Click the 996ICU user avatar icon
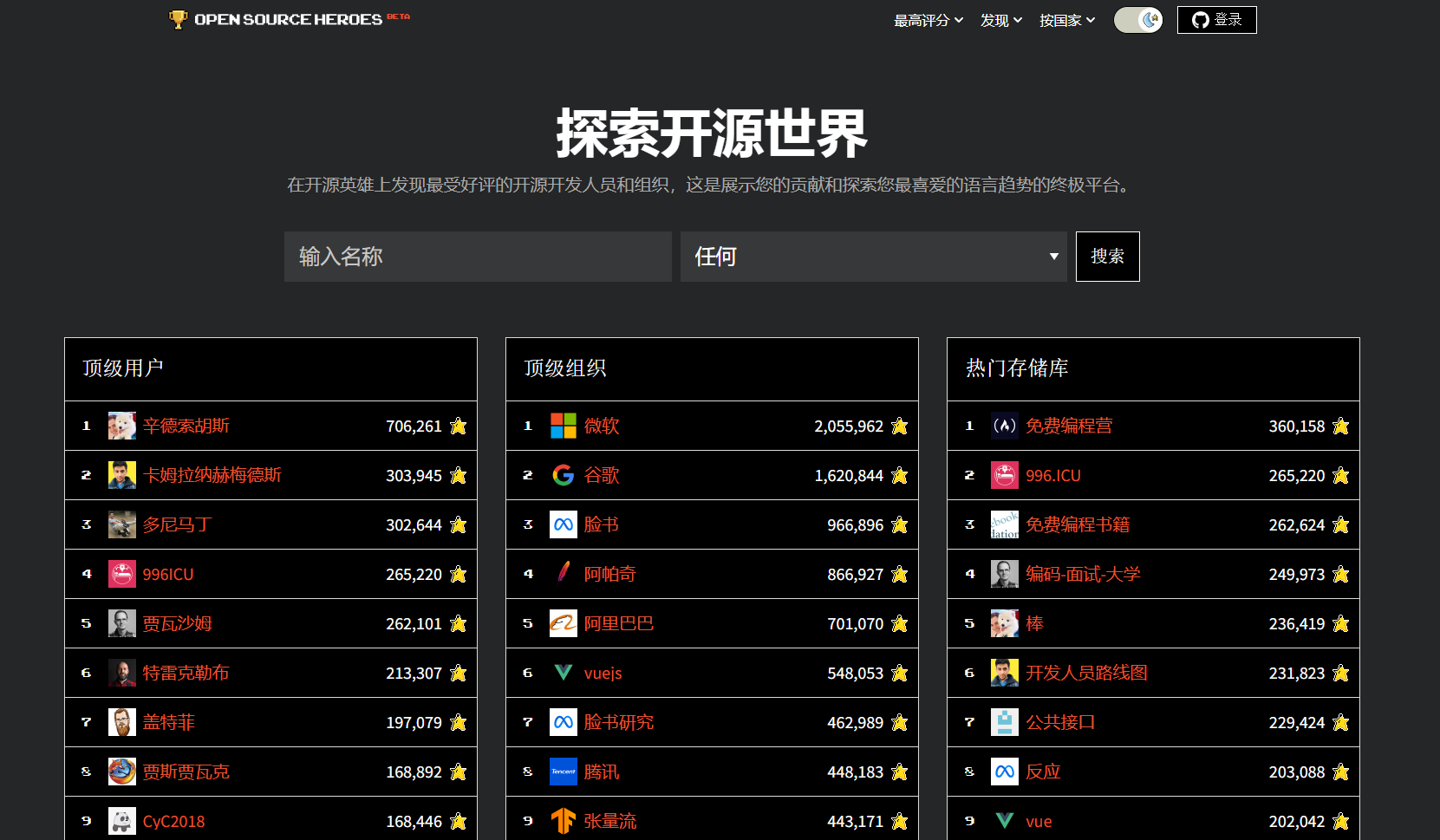Viewport: 1440px width, 840px height. tap(122, 574)
